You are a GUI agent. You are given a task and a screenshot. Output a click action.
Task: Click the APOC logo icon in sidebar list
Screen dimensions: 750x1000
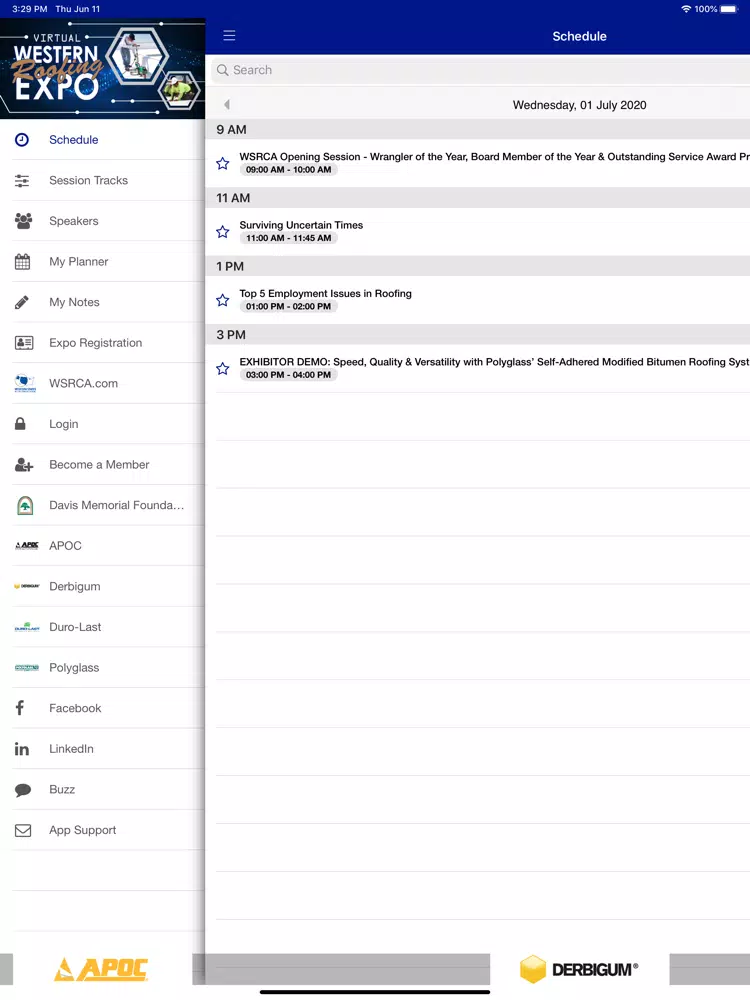coord(27,545)
